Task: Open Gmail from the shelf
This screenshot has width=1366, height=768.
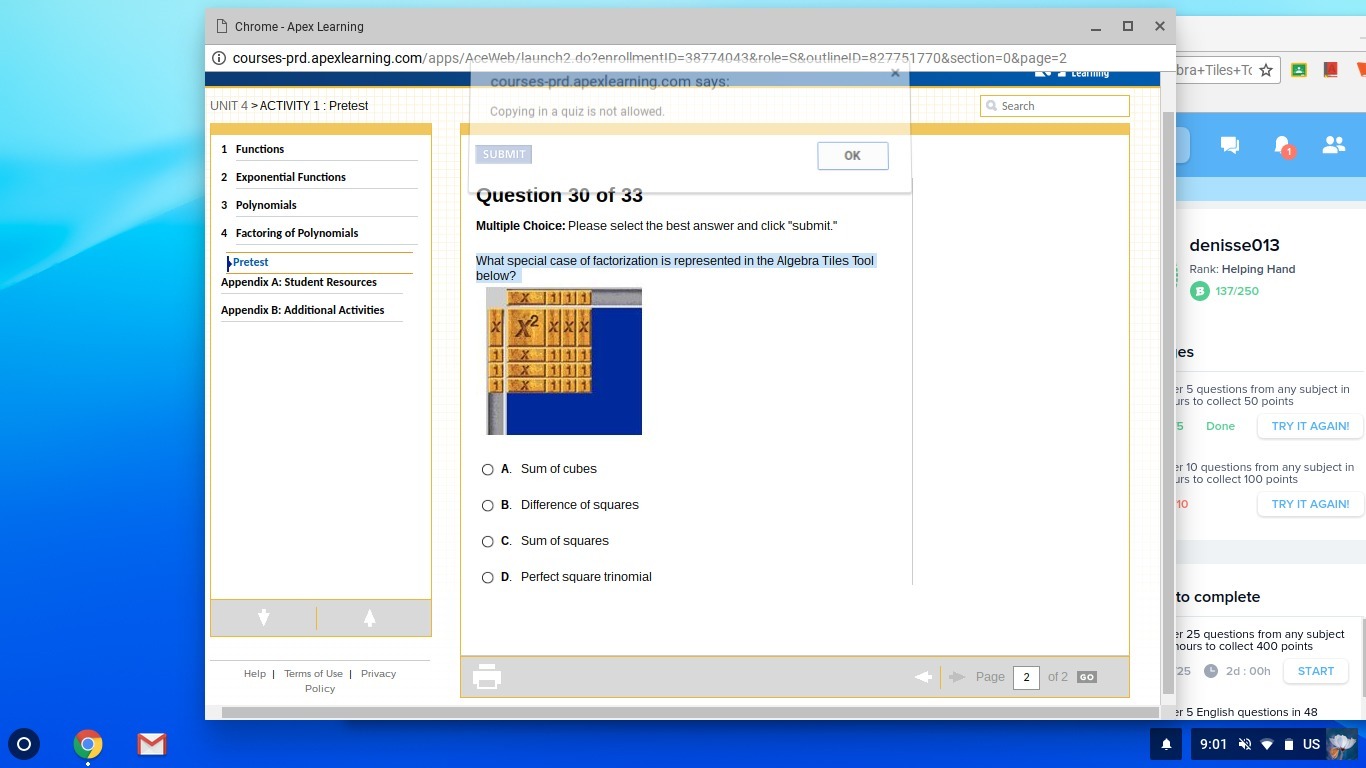Action: 152,744
